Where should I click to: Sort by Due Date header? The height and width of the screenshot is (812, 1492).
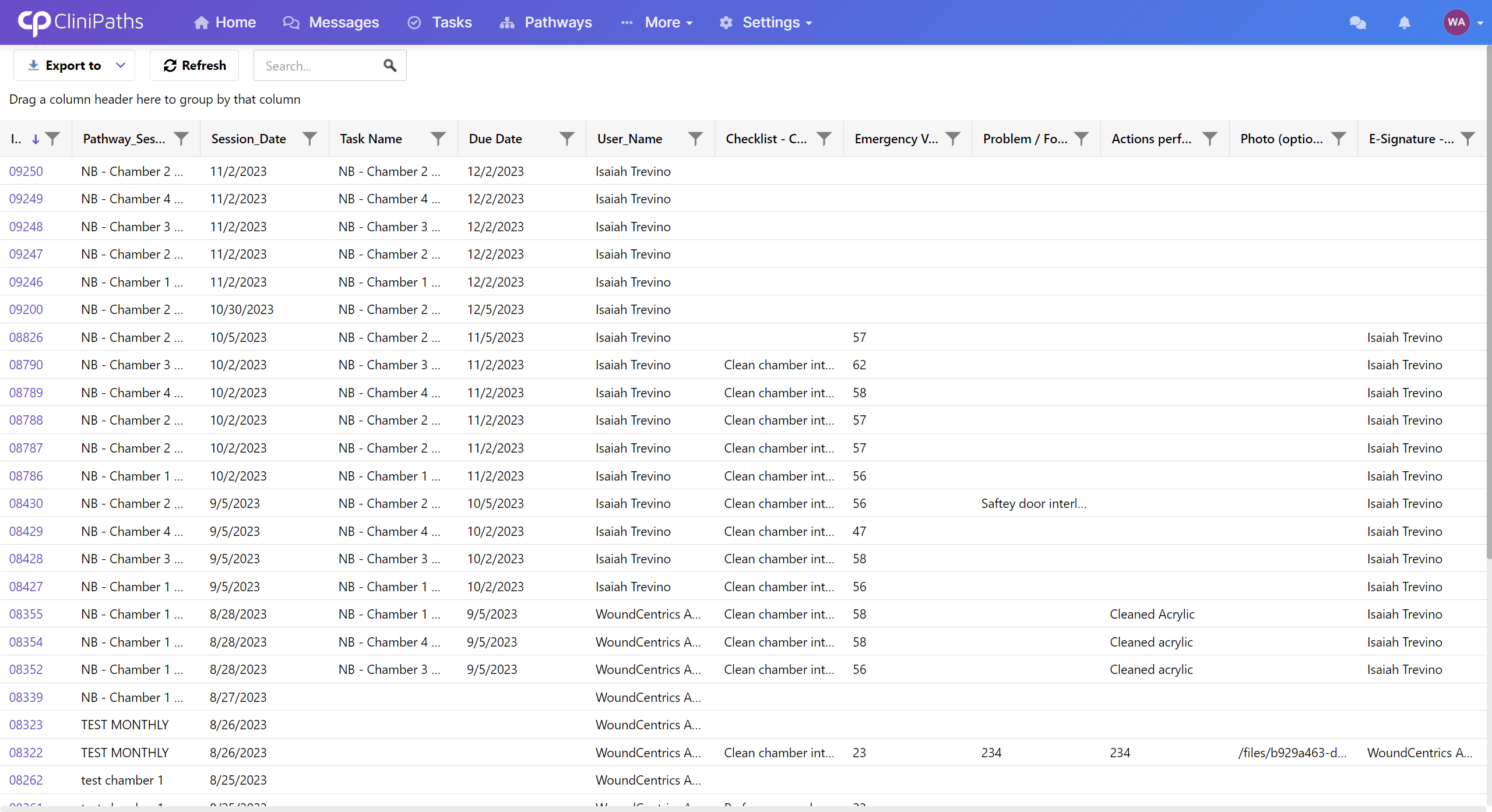(495, 139)
